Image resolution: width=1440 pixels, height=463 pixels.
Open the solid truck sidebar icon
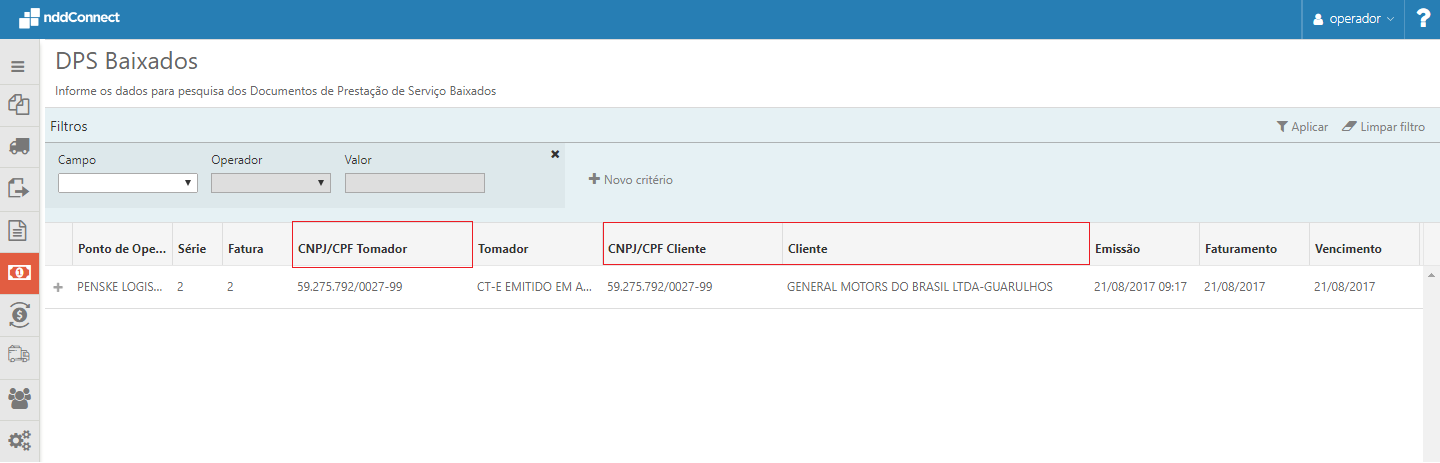18,146
